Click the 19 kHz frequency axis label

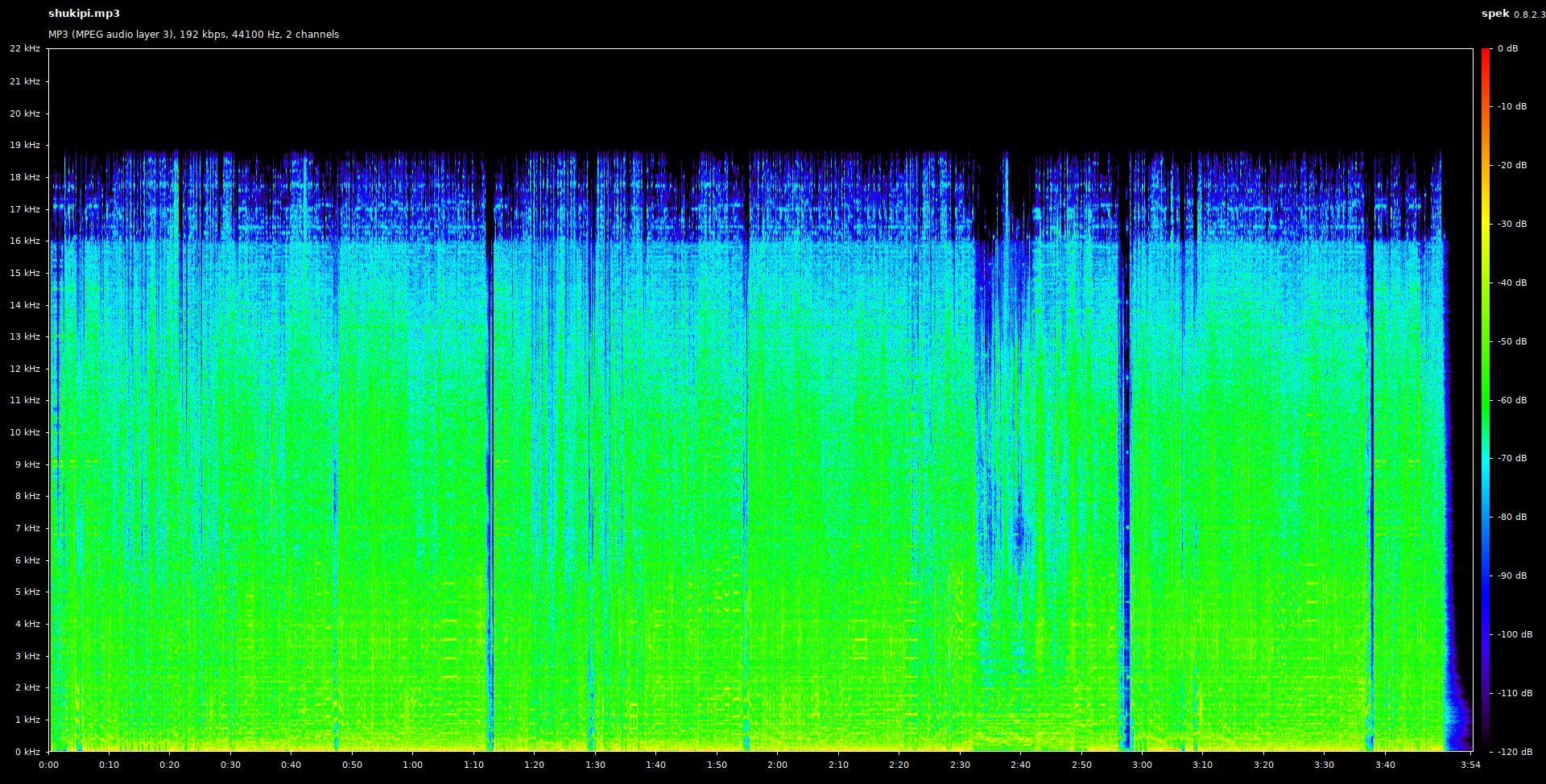(24, 145)
